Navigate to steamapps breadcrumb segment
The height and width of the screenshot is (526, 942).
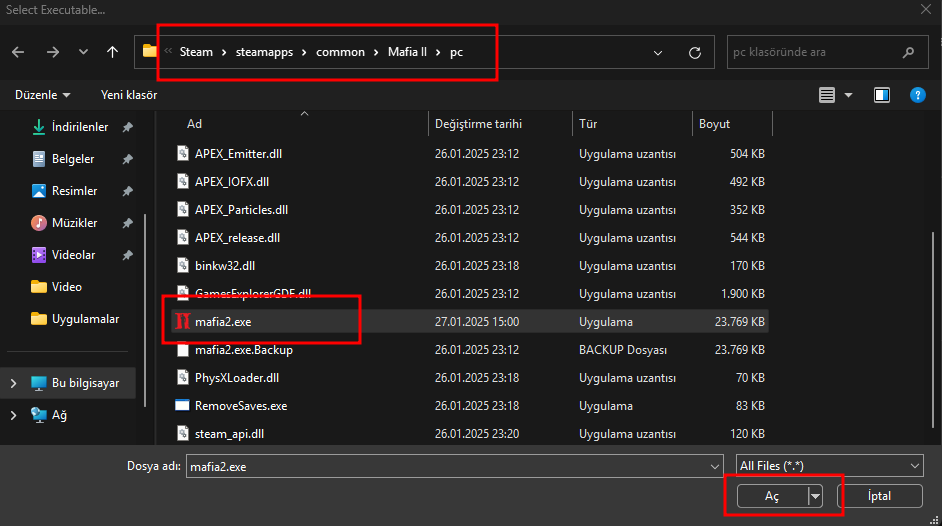coord(264,52)
